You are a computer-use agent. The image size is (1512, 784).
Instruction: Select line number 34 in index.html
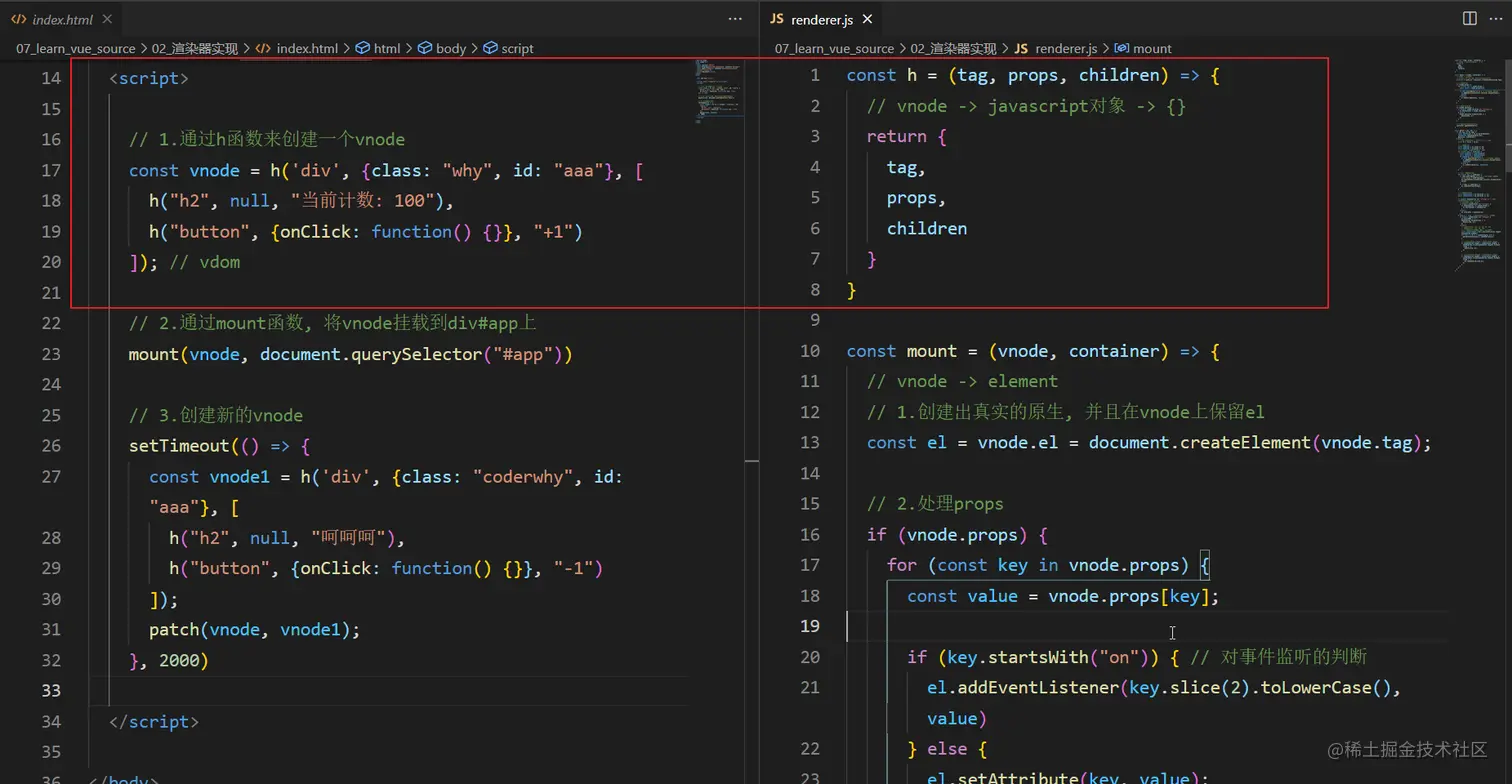click(x=50, y=722)
